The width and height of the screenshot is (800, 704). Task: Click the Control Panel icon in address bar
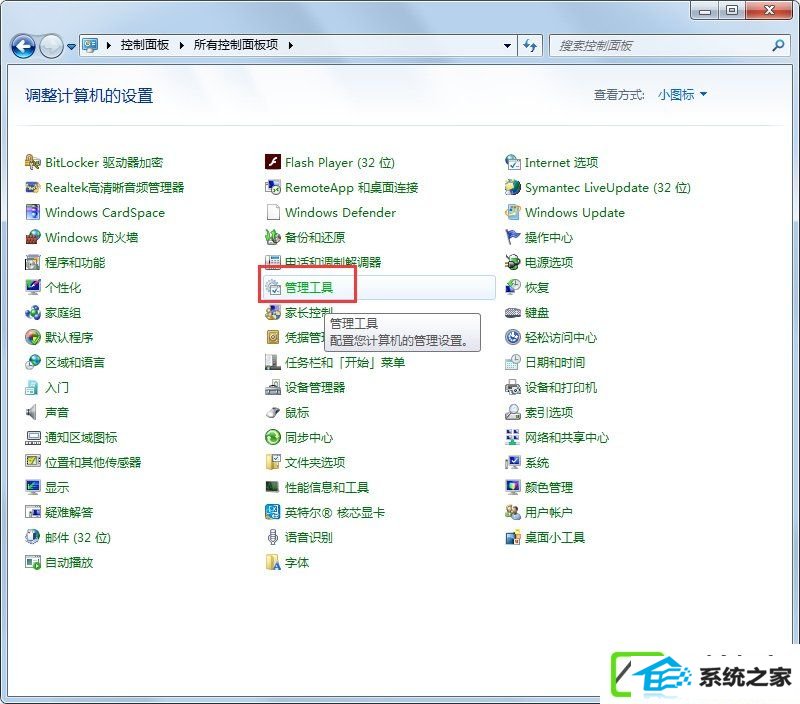click(x=90, y=45)
